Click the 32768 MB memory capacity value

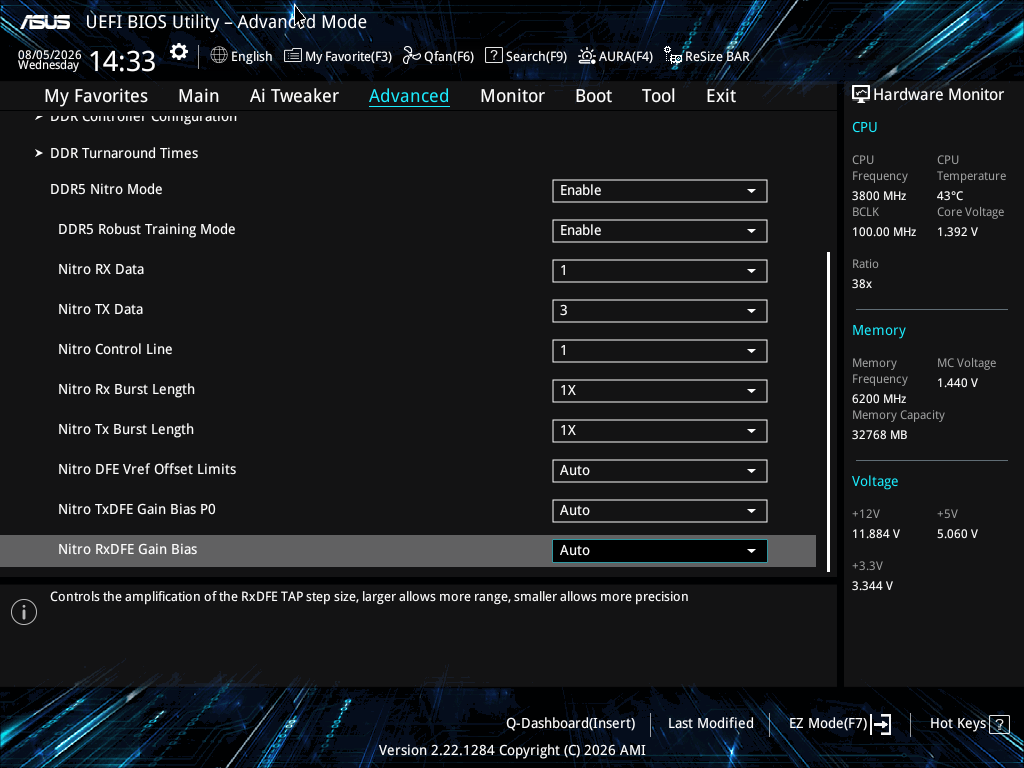point(879,435)
